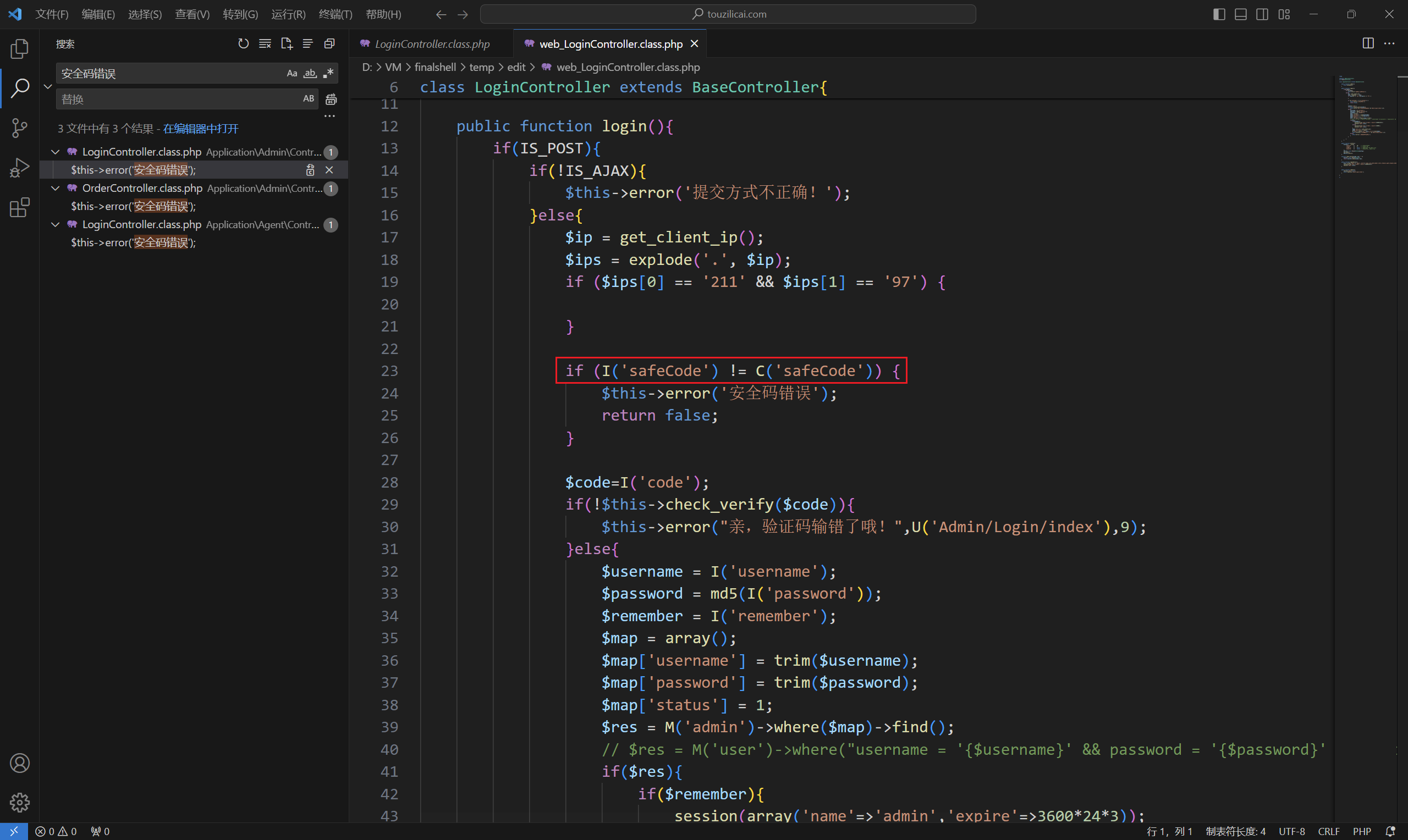Collapse Admin LoginController.class.php results
1408x840 pixels.
[55, 152]
